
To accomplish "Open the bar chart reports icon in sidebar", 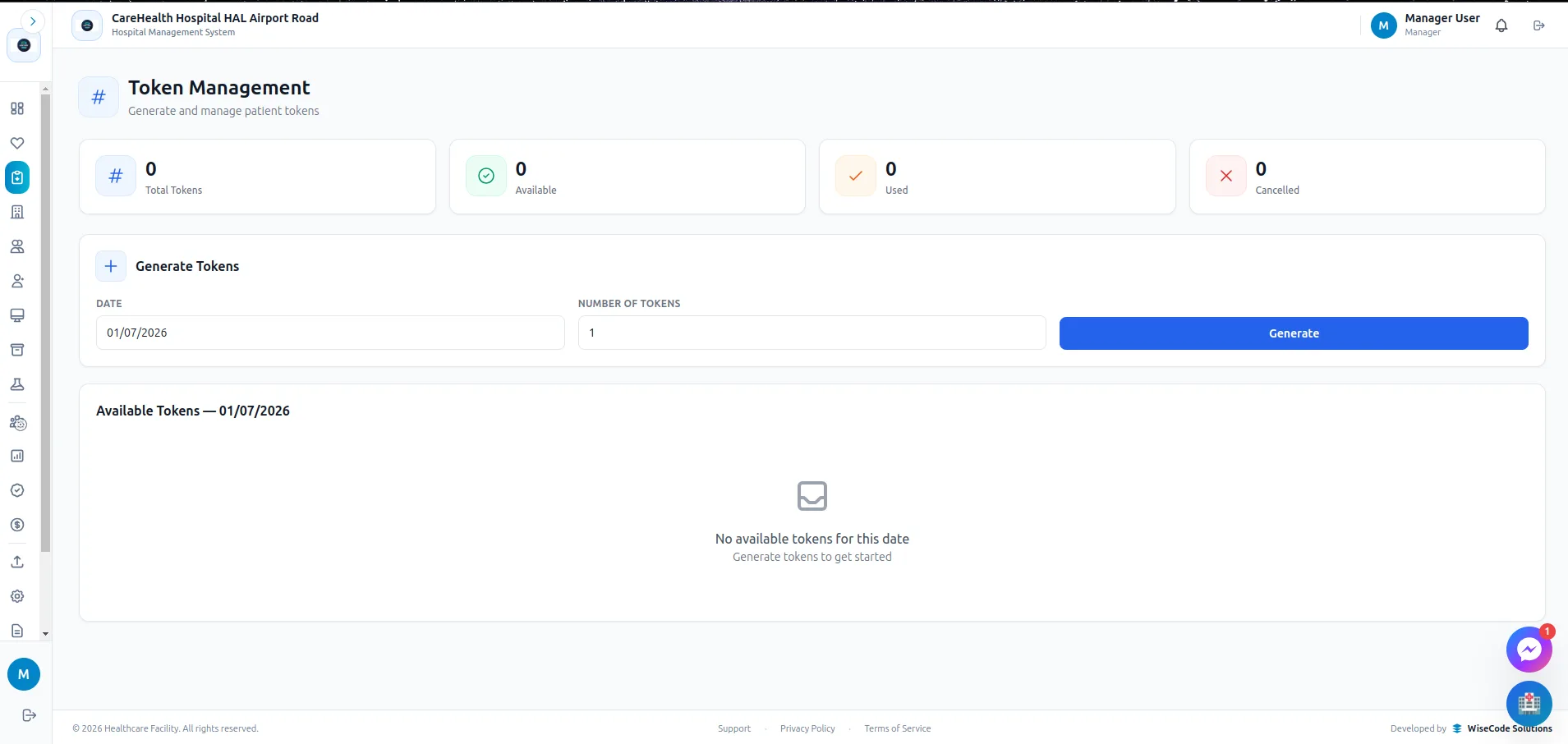I will coord(17,456).
